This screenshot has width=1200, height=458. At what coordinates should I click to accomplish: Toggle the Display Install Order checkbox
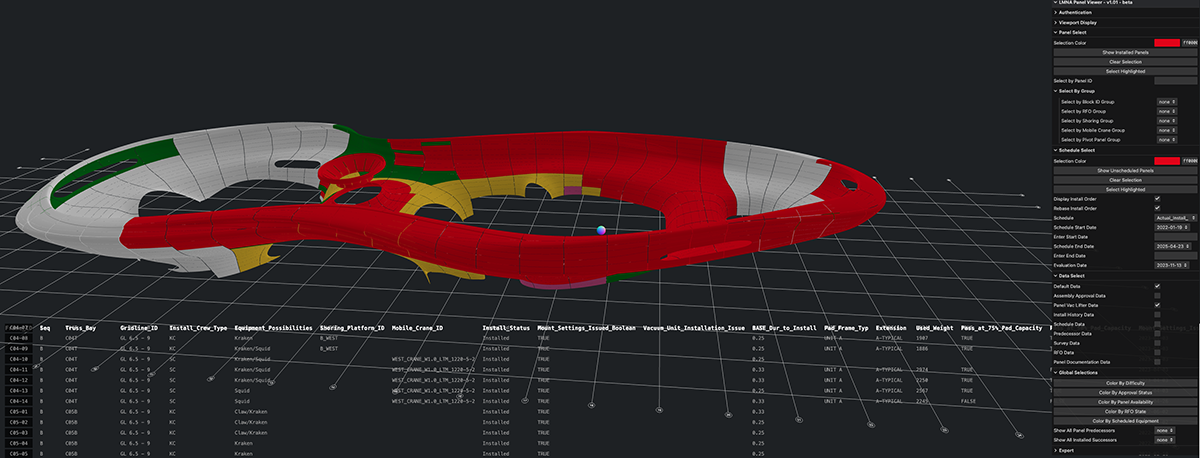pos(1158,199)
